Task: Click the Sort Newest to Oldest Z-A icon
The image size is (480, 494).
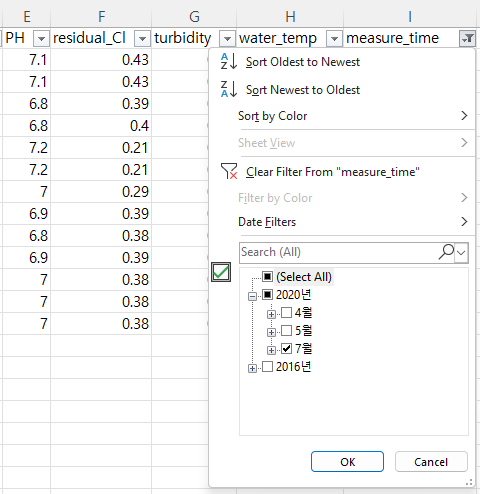Action: coord(229,89)
